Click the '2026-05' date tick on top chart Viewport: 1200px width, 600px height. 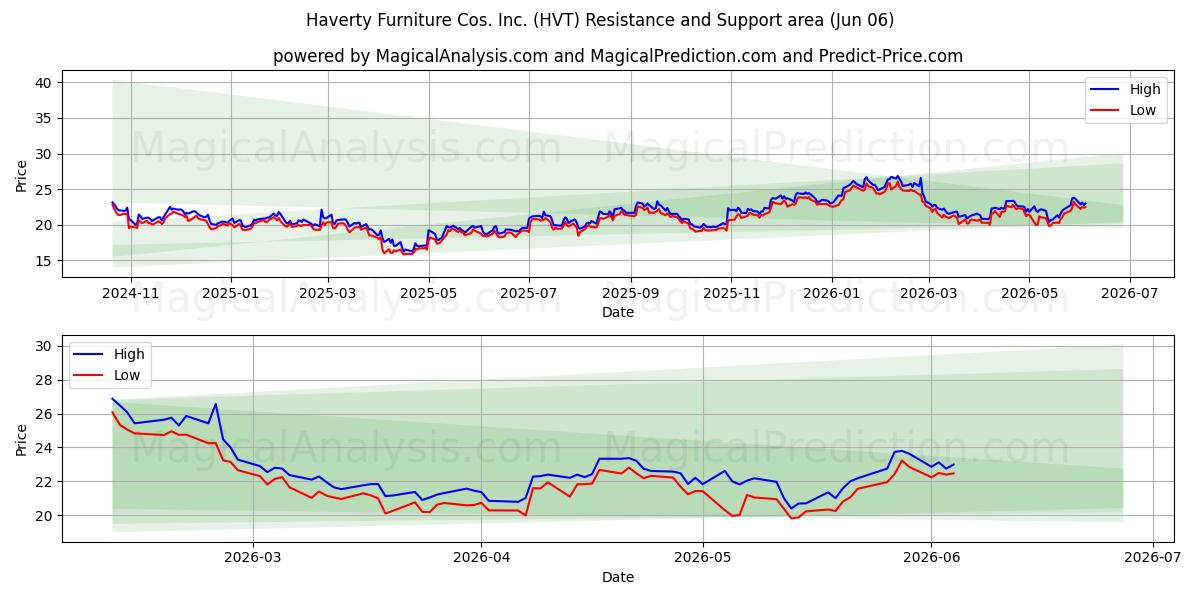pos(1028,295)
